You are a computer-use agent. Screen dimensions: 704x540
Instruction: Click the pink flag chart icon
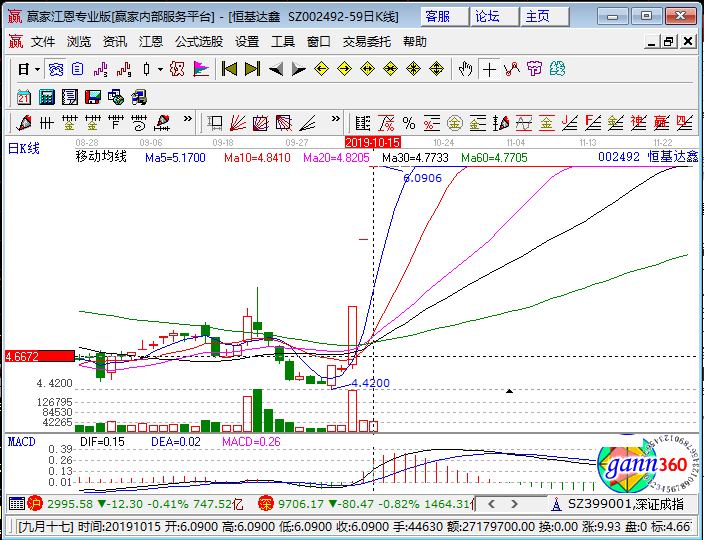pyautogui.click(x=201, y=70)
